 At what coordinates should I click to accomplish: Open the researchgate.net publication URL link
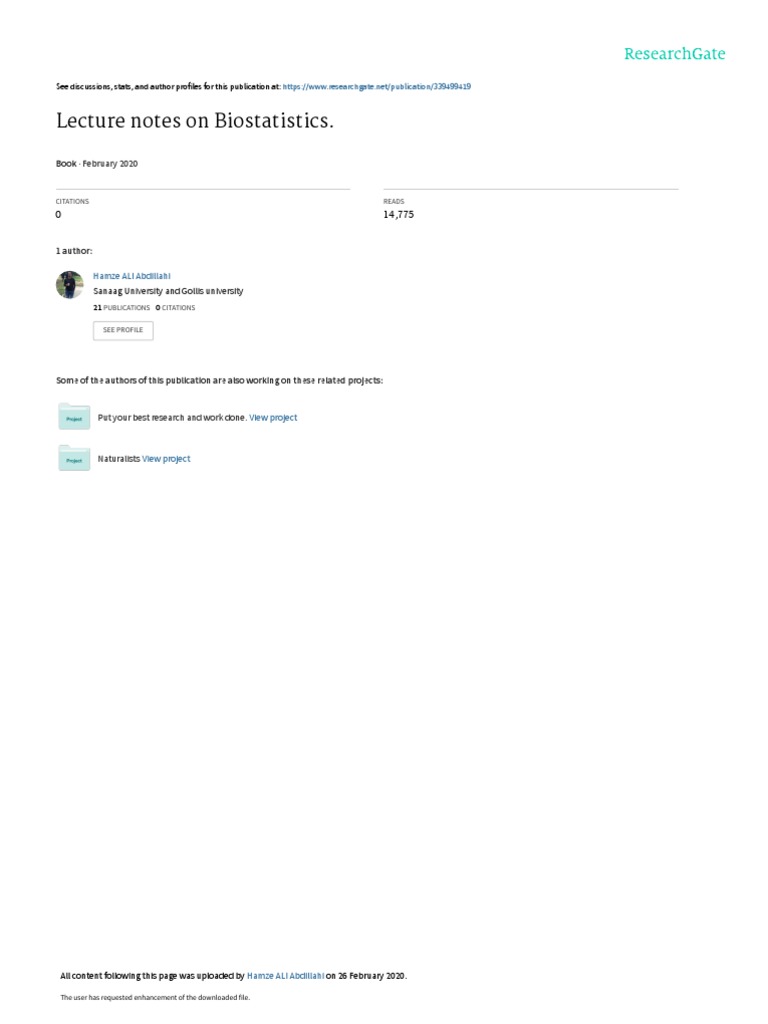[376, 86]
